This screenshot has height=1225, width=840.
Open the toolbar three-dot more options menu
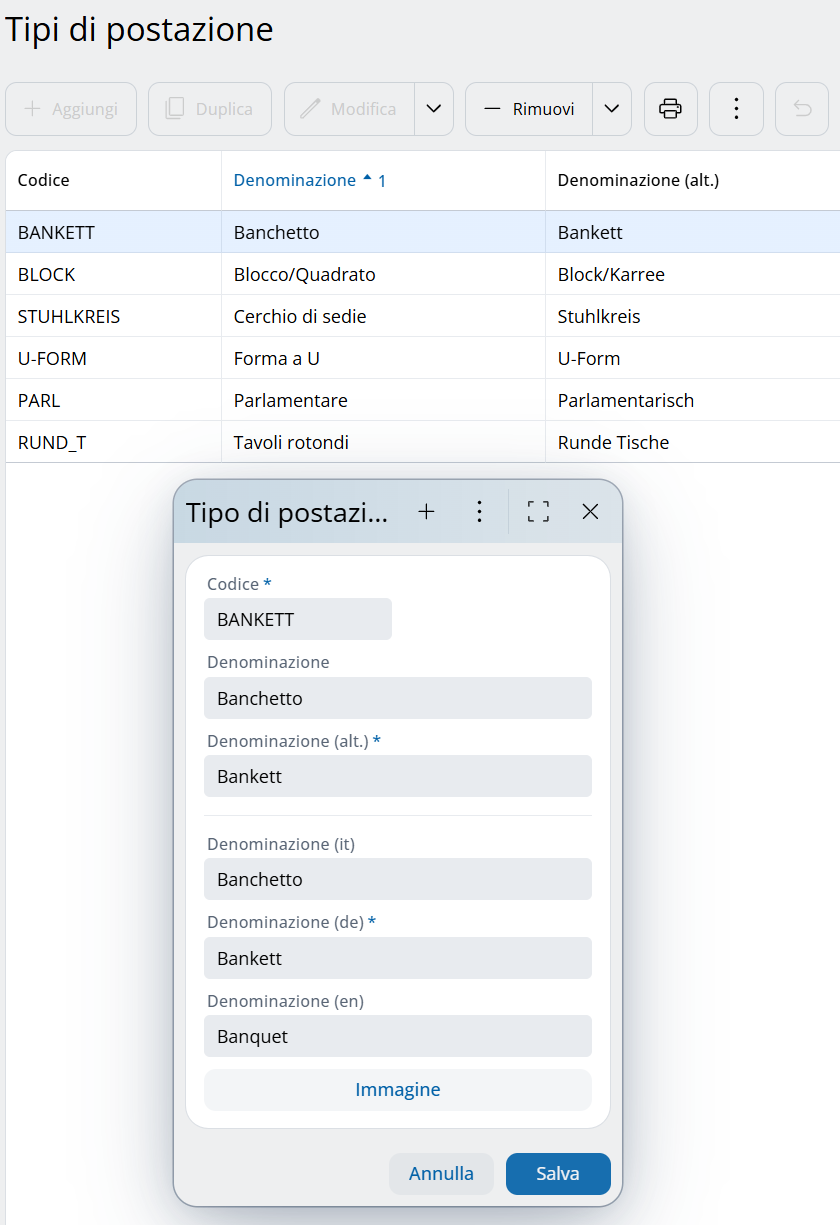pyautogui.click(x=736, y=109)
